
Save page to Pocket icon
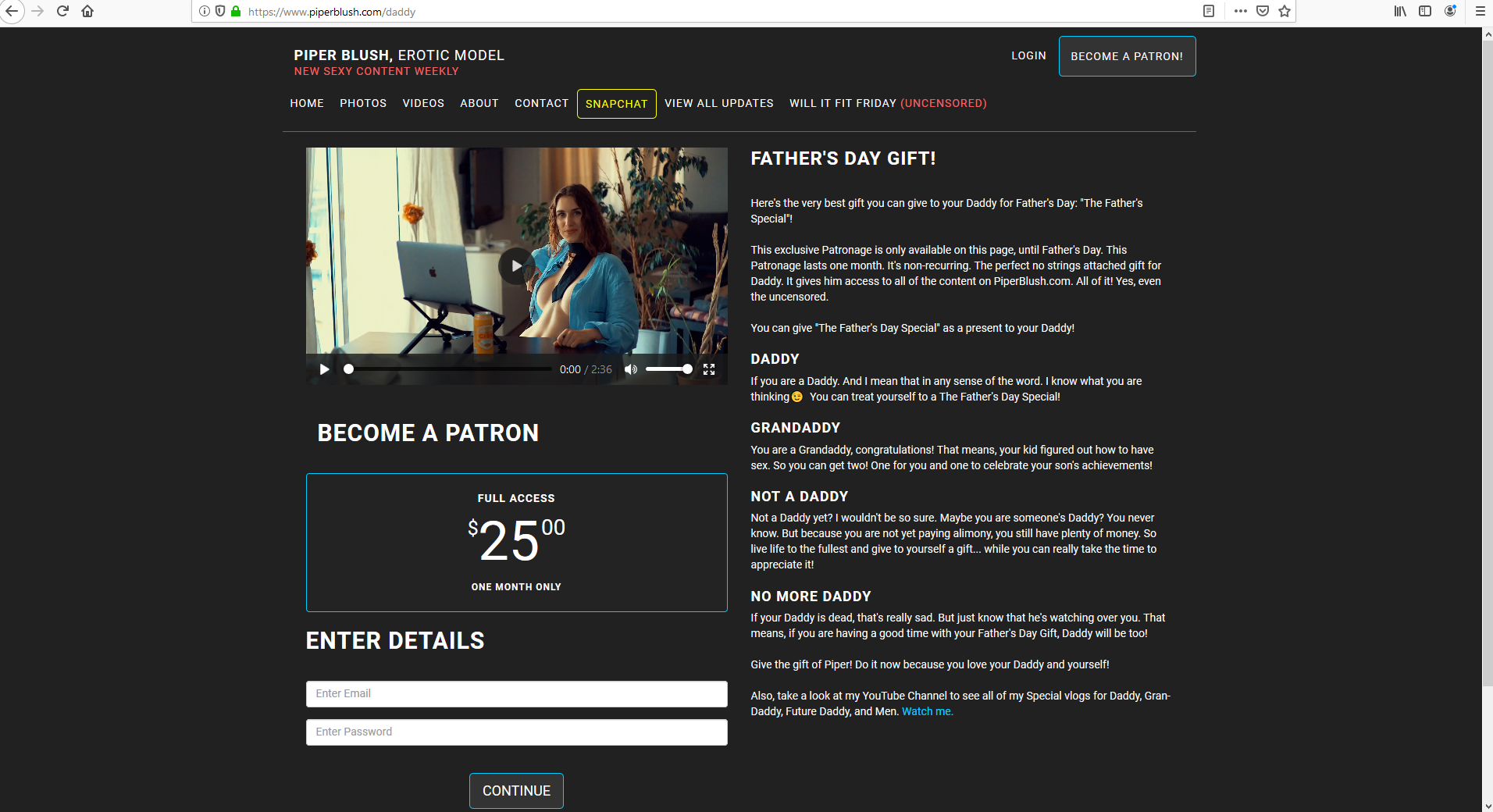[1263, 11]
